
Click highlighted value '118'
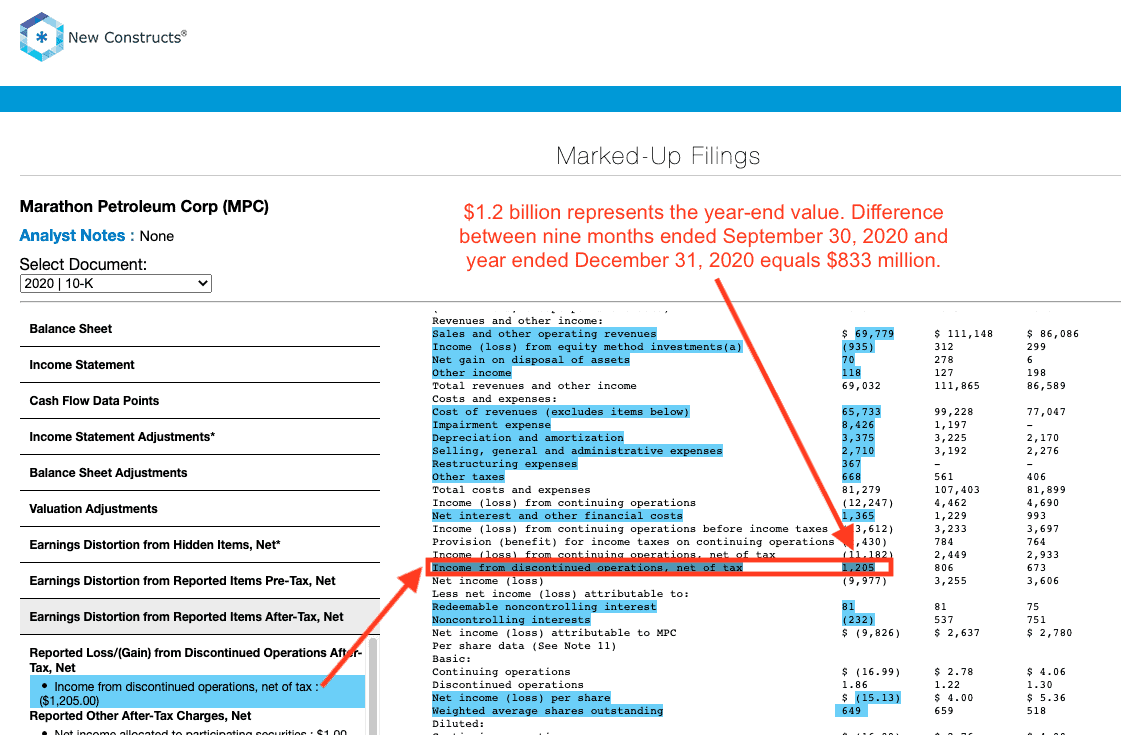851,373
